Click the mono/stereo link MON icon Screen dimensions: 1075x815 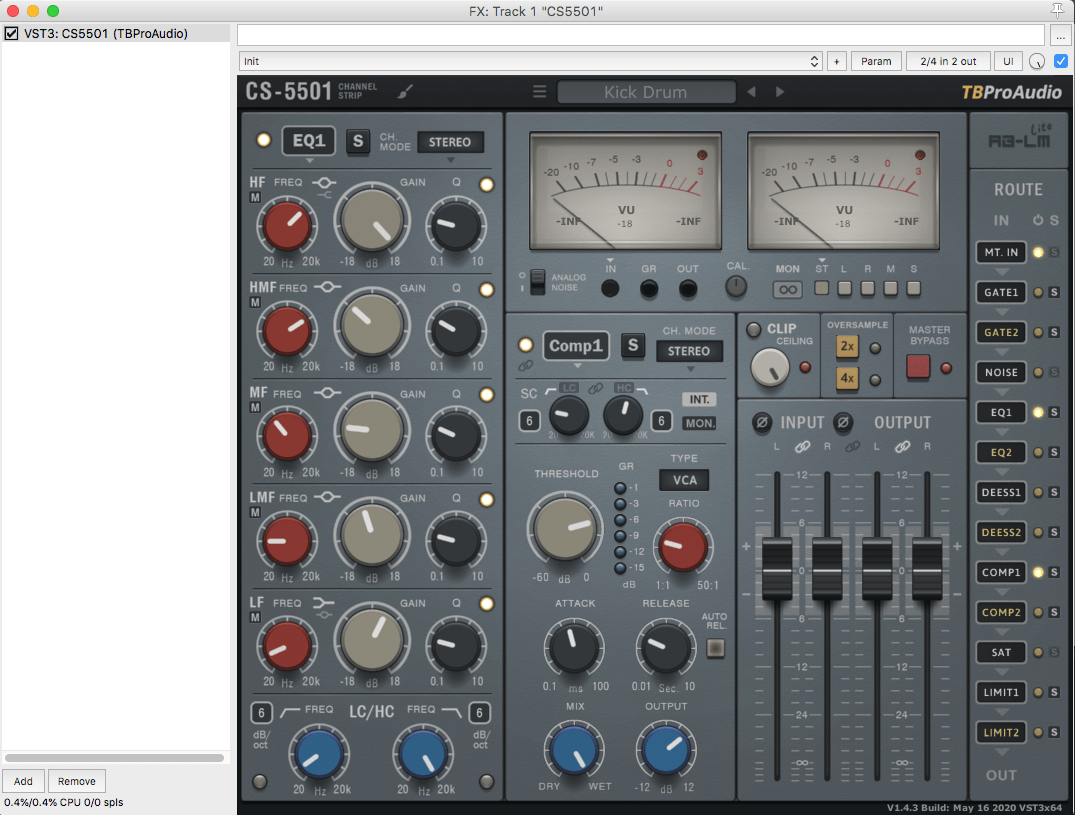pos(787,290)
